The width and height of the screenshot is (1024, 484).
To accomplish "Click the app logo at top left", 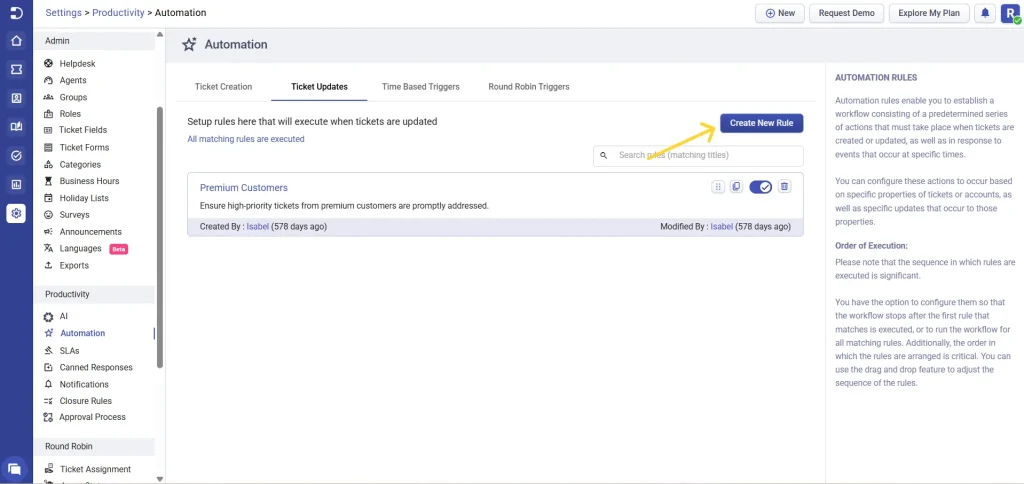I will (16, 13).
